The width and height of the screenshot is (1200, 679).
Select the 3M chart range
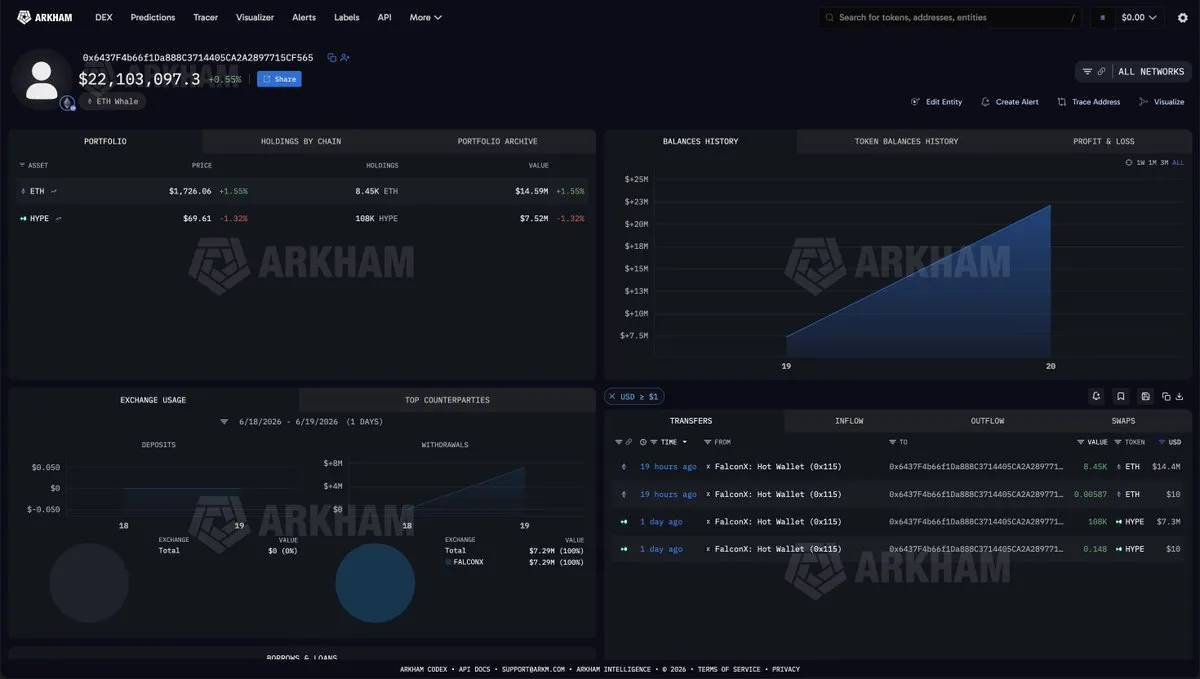(1164, 162)
